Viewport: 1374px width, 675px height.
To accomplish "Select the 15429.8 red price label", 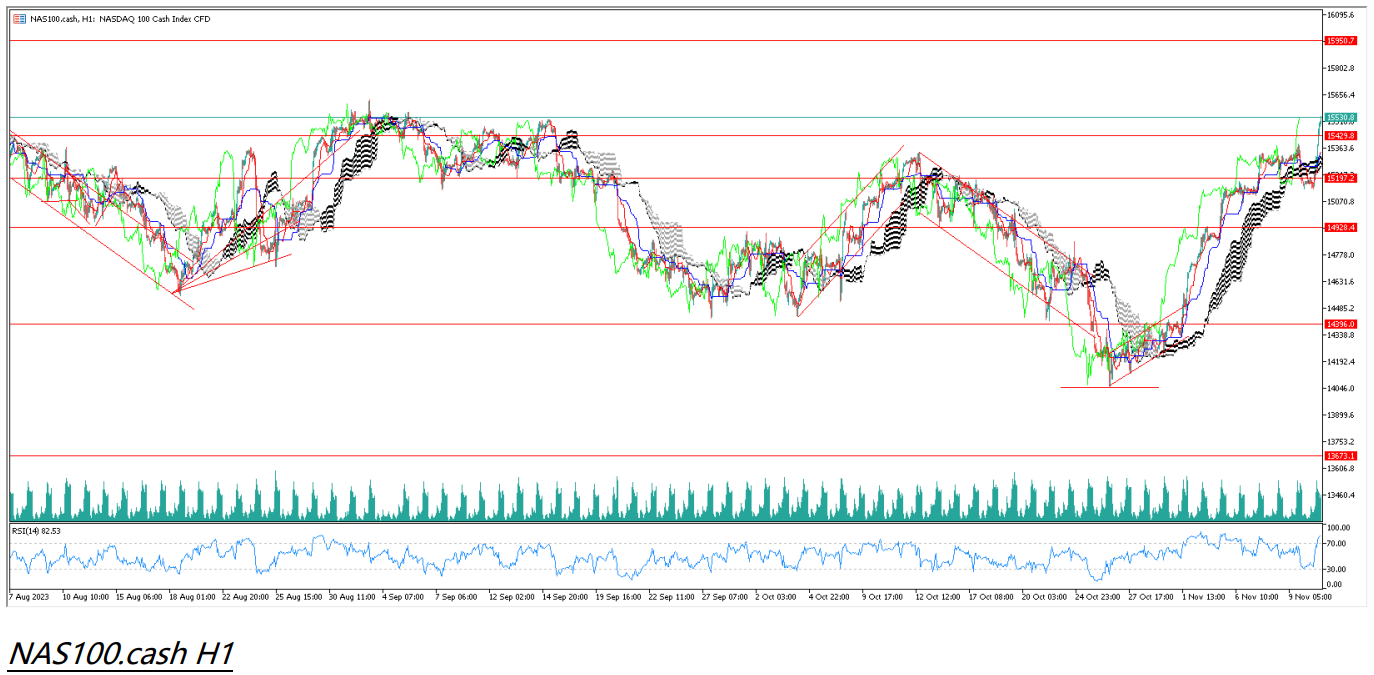I will point(1340,135).
